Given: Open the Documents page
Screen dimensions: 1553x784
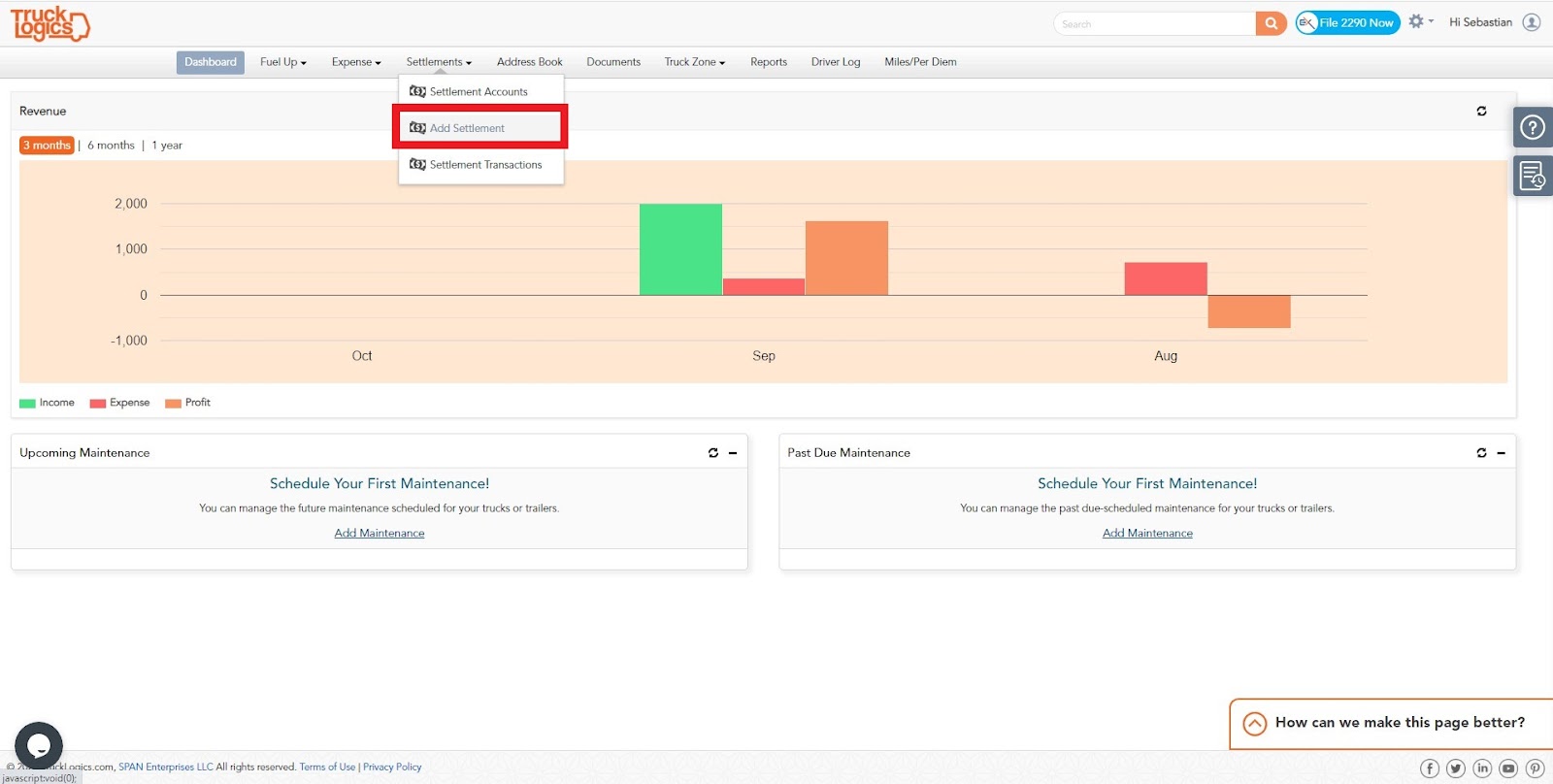Looking at the screenshot, I should point(613,62).
